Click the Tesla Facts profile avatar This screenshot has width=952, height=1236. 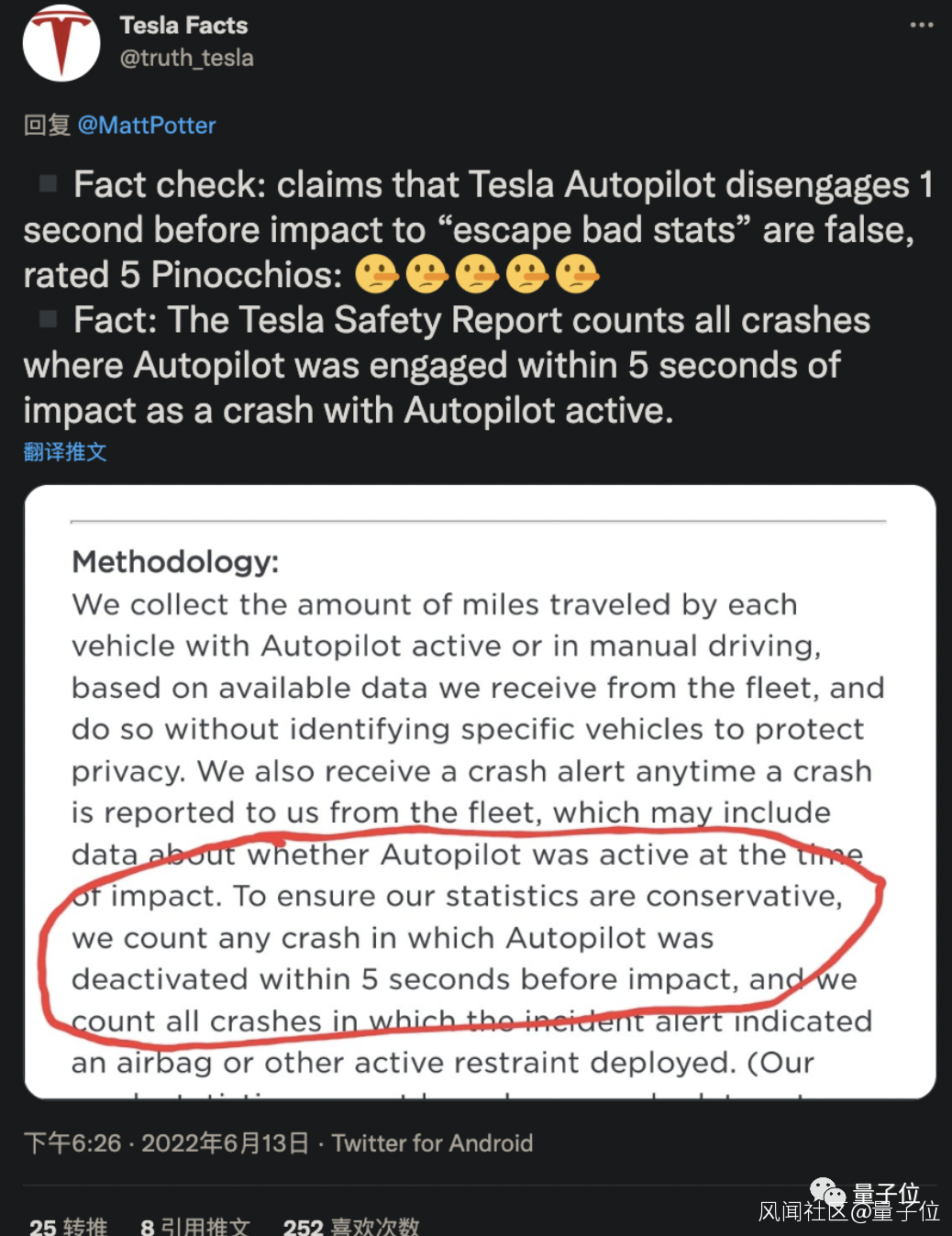[x=61, y=43]
